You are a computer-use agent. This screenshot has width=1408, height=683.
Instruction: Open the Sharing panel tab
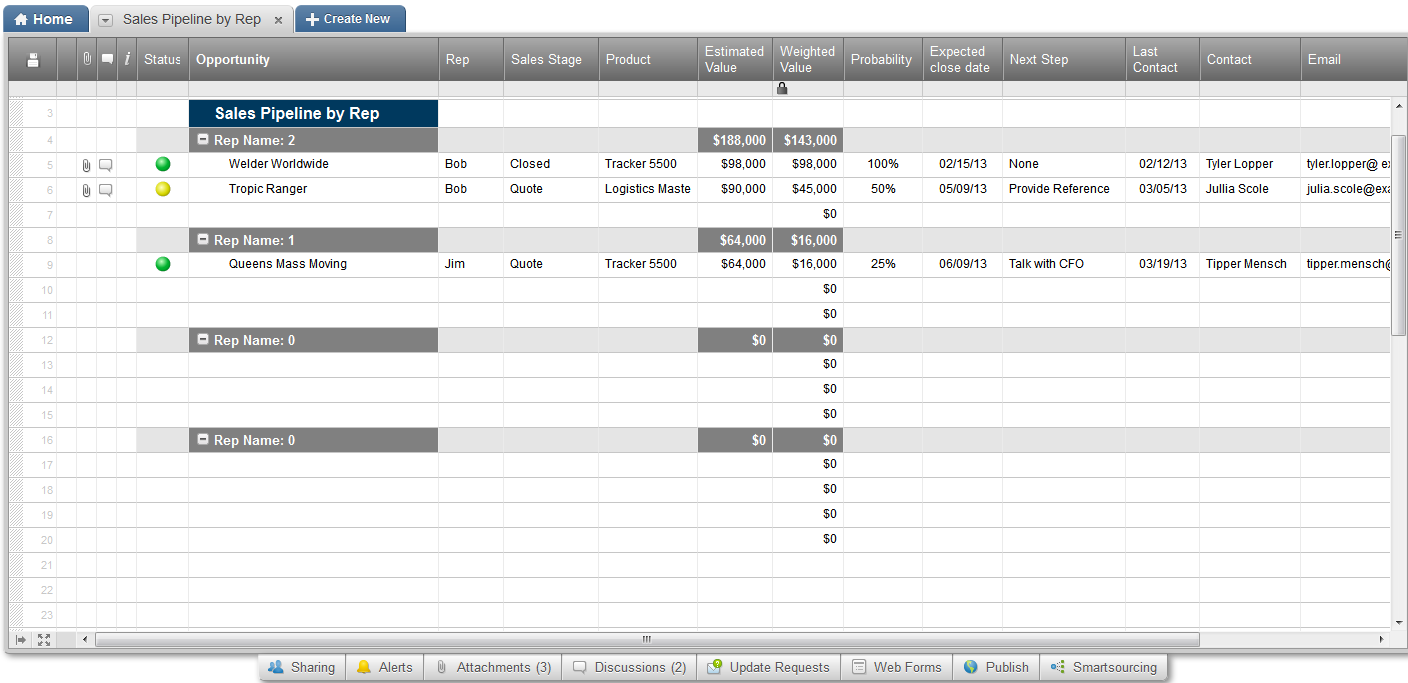302,667
